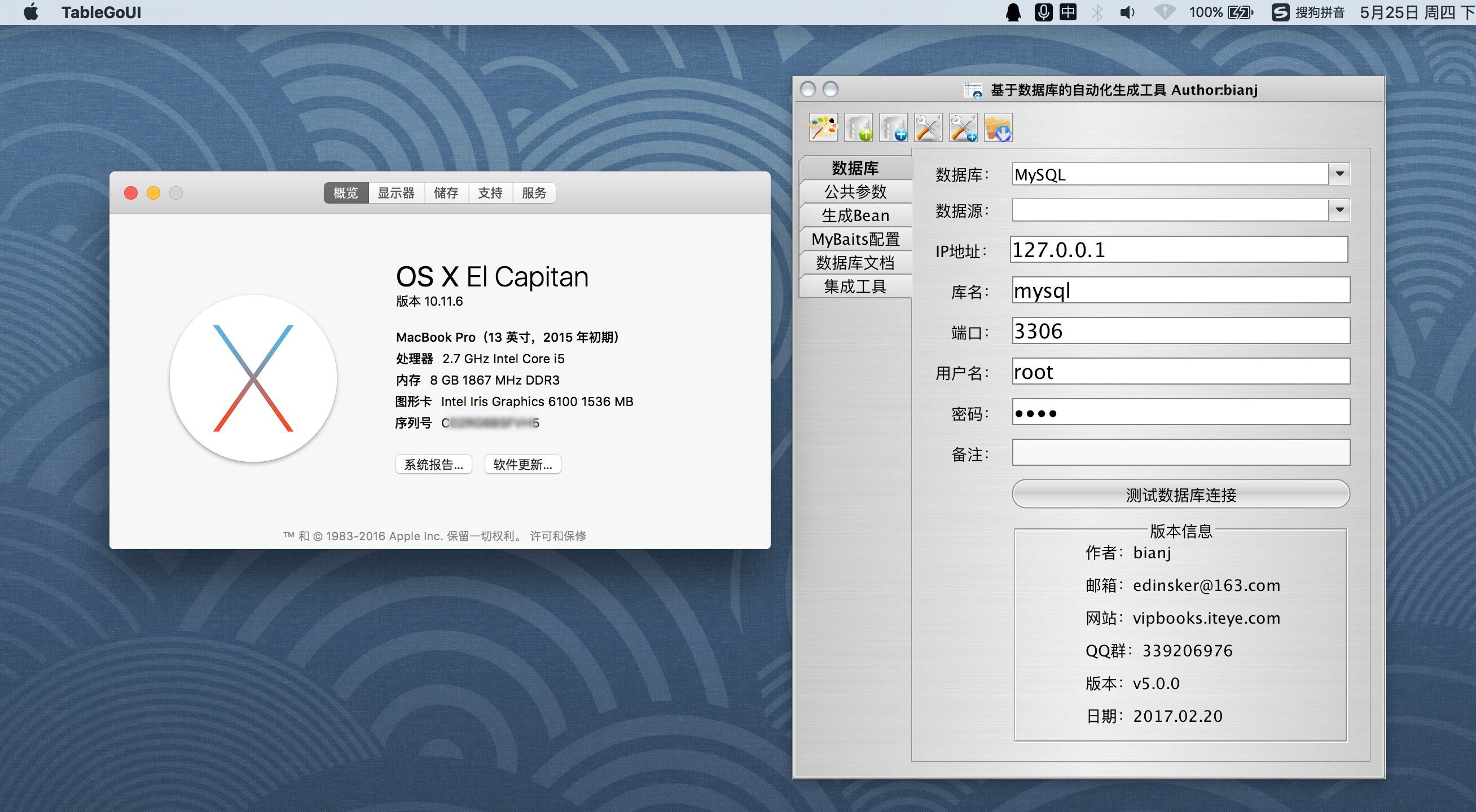
Task: Click folder icon with download arrow
Action: pos(998,127)
